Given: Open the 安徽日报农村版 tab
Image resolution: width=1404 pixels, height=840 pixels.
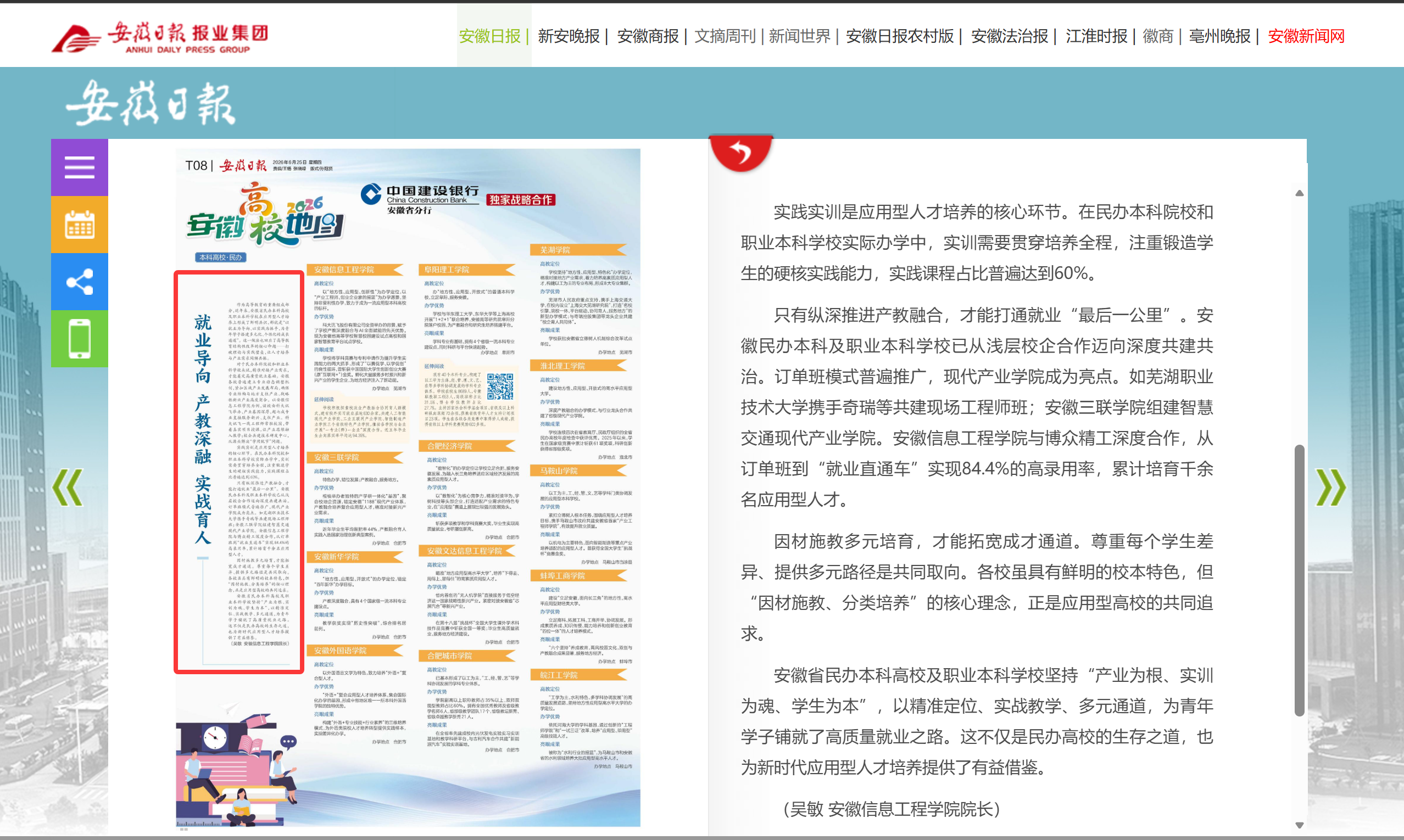Looking at the screenshot, I should (x=900, y=36).
